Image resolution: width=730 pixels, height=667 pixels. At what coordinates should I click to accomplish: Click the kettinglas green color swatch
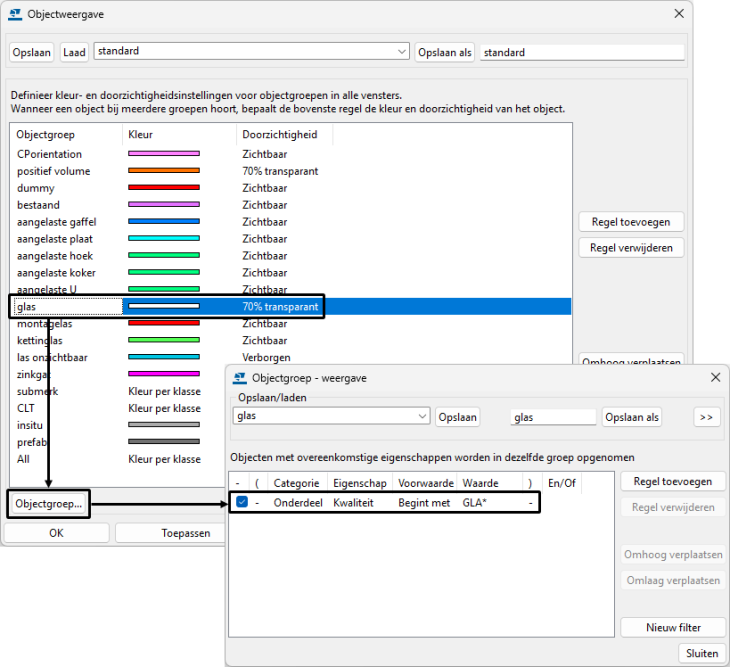164,340
